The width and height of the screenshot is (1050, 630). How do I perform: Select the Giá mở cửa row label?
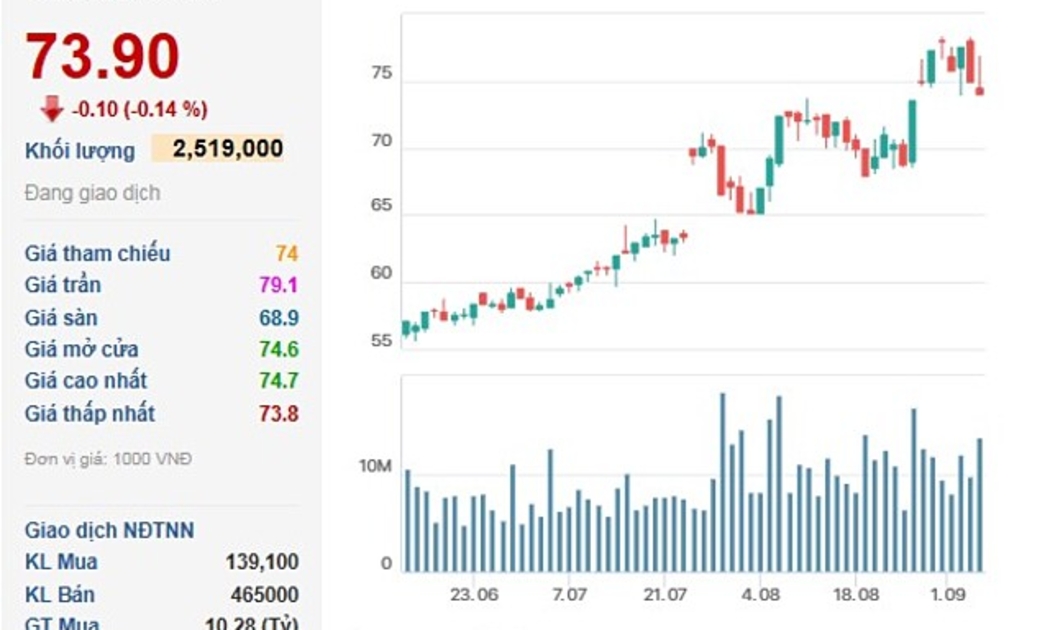(82, 349)
